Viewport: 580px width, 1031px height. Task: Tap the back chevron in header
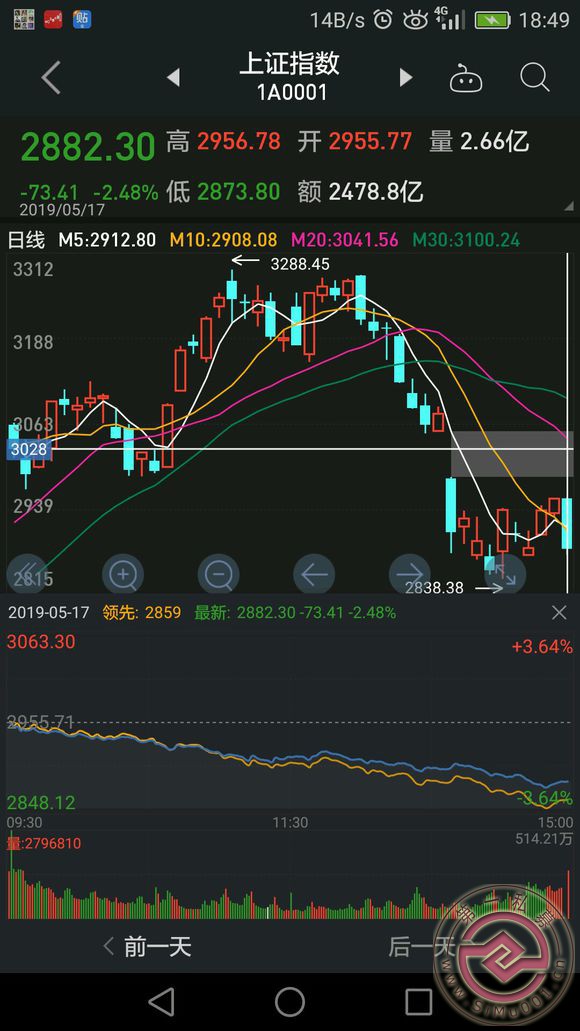point(51,78)
